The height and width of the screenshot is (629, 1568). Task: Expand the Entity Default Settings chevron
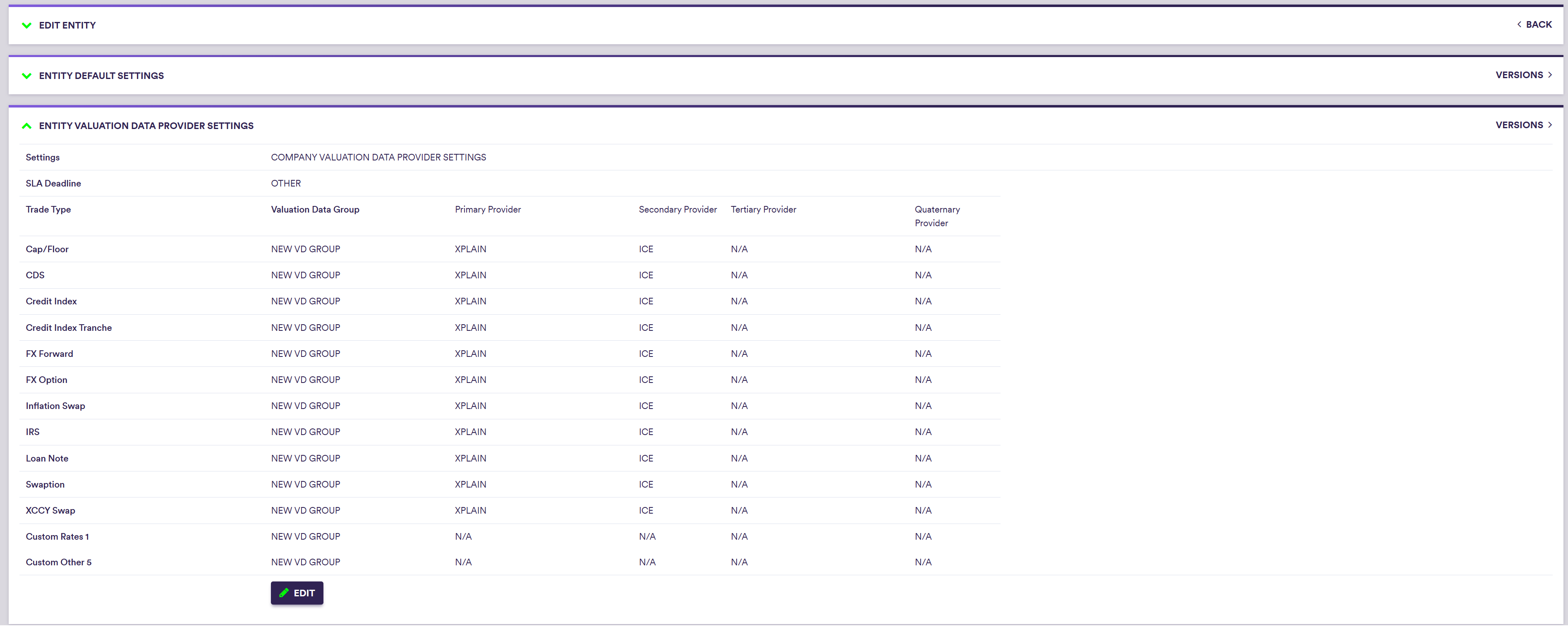26,76
